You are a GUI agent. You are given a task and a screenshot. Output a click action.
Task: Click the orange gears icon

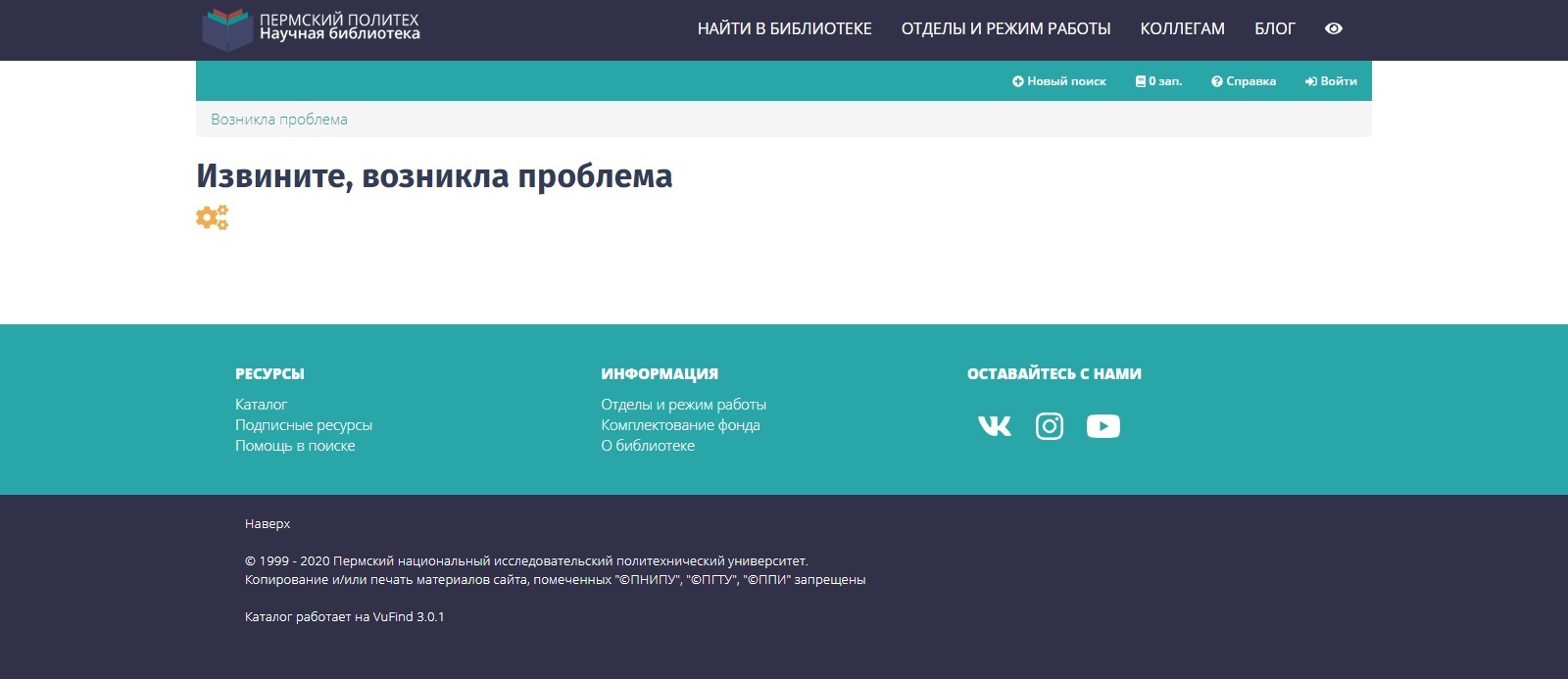click(x=212, y=218)
